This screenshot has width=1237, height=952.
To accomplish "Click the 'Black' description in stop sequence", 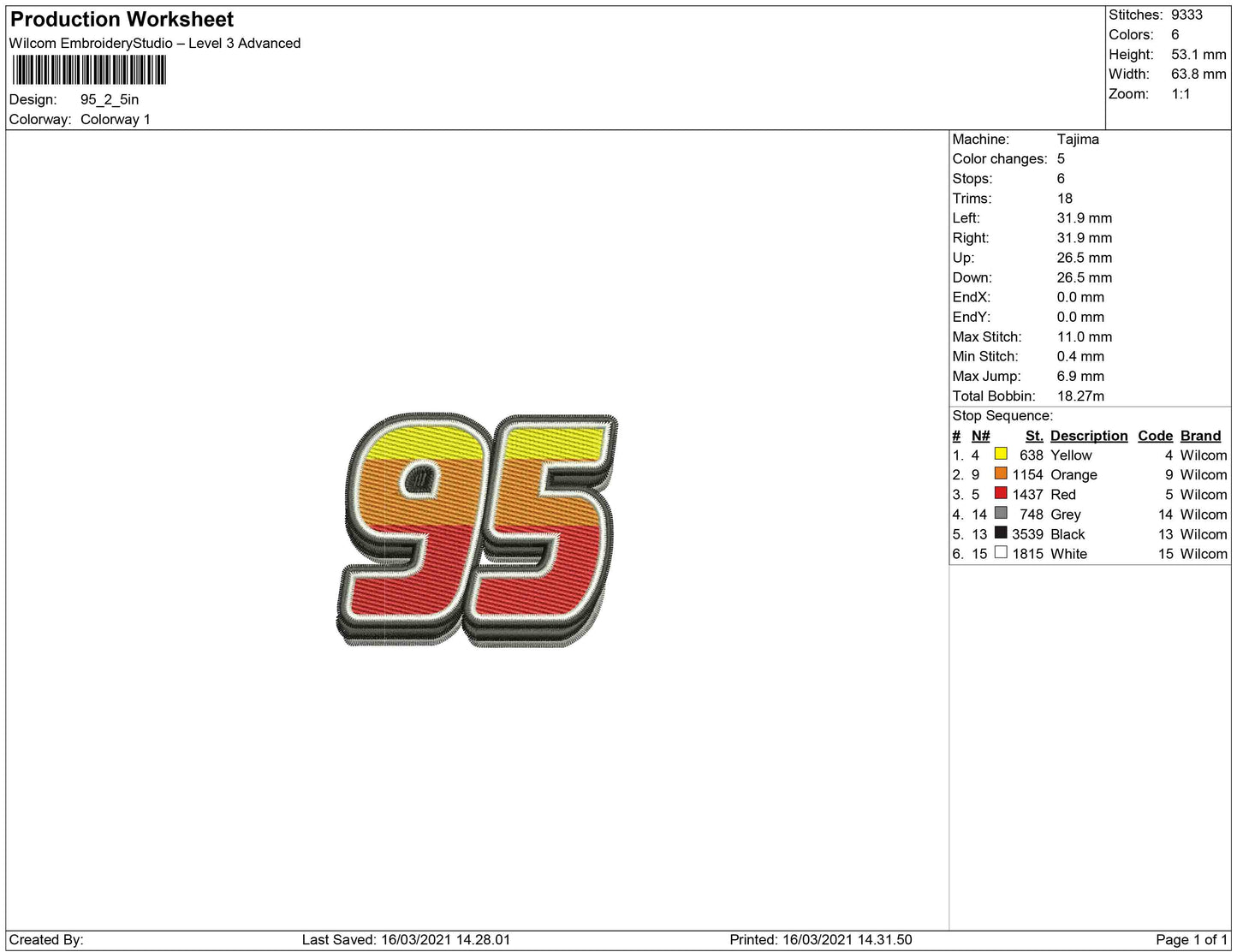I will point(1068,534).
